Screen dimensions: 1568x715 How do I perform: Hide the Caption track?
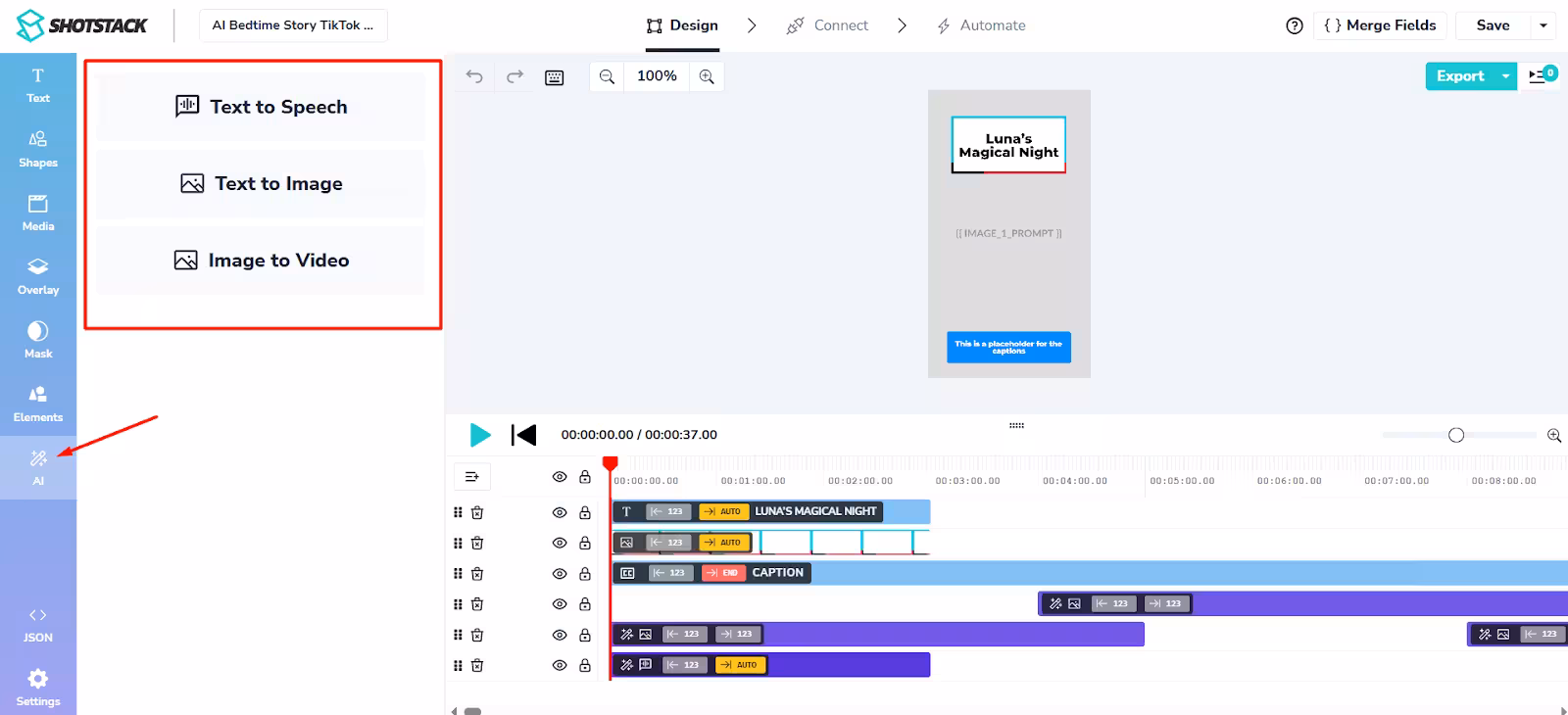pos(560,573)
